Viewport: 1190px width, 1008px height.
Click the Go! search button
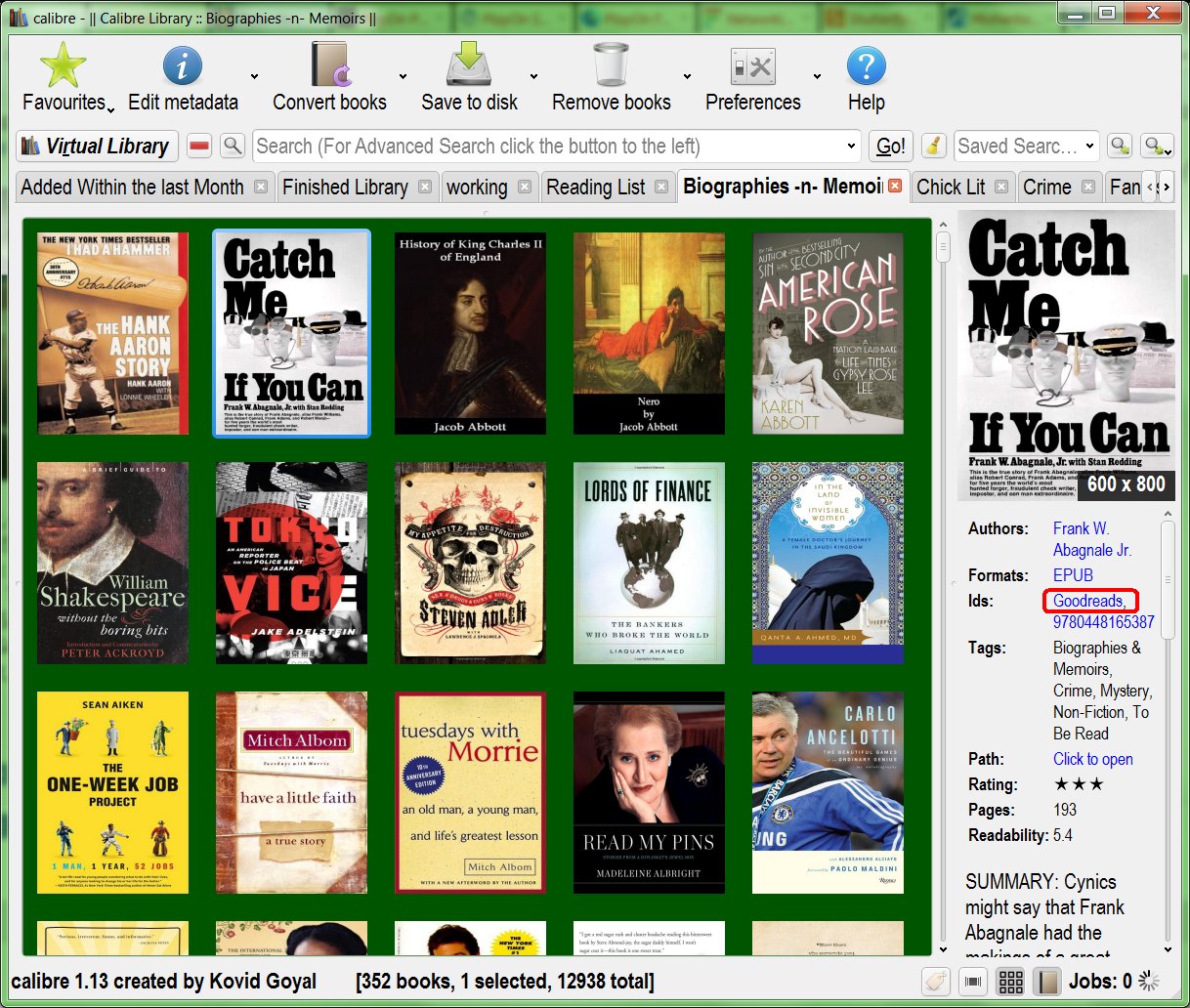coord(890,147)
